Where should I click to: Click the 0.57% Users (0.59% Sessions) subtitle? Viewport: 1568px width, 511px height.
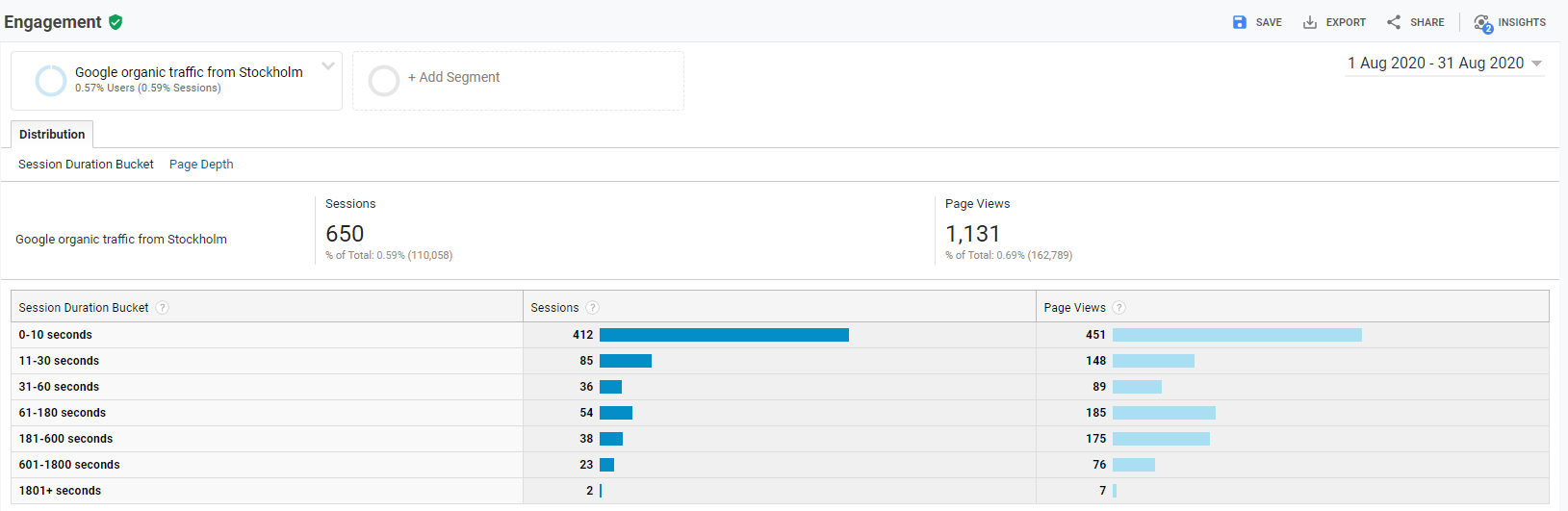[x=148, y=89]
